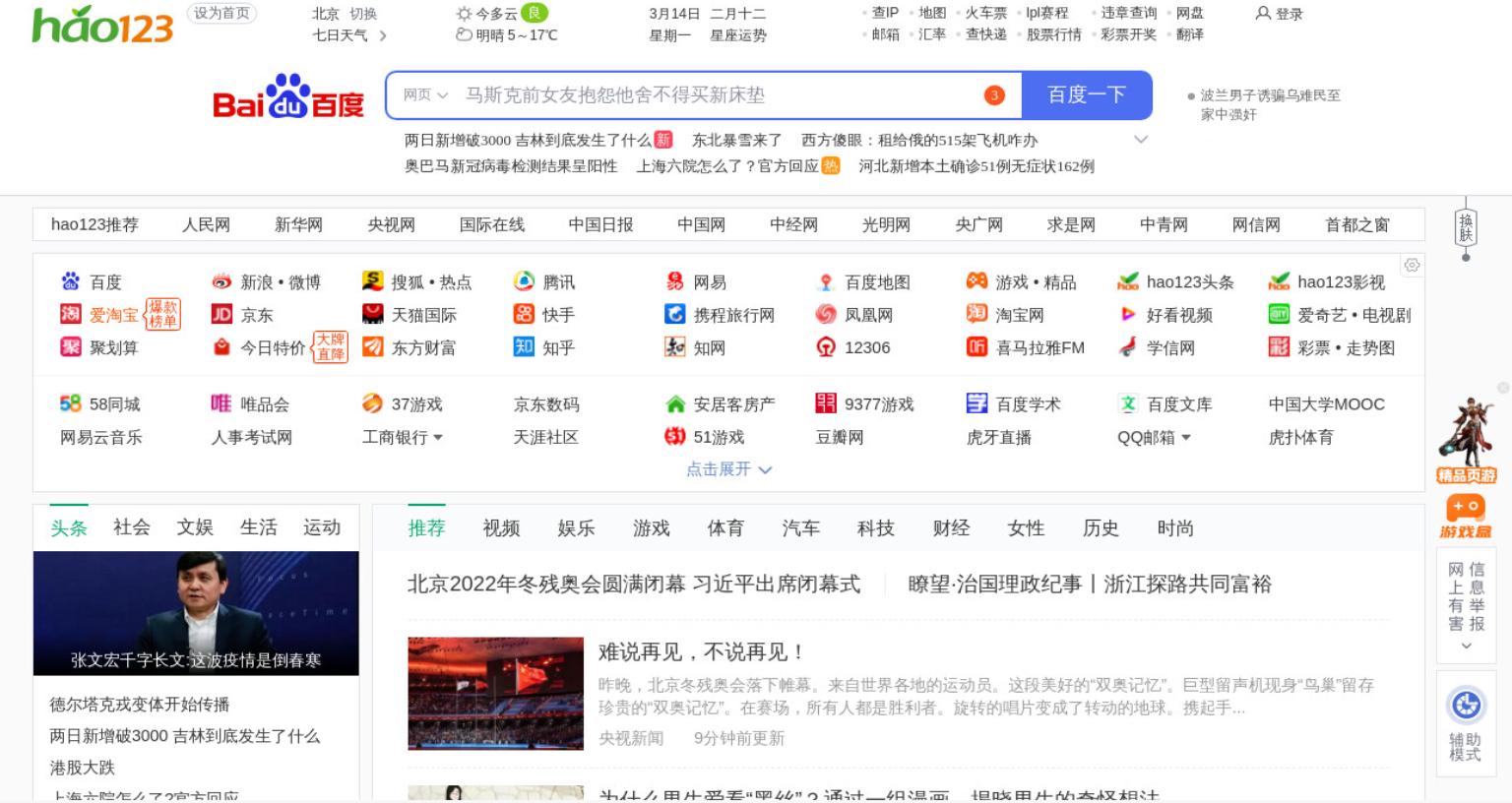Click the 首都之窗 navigation link
This screenshot has height=803, width=1512.
pyautogui.click(x=1356, y=224)
